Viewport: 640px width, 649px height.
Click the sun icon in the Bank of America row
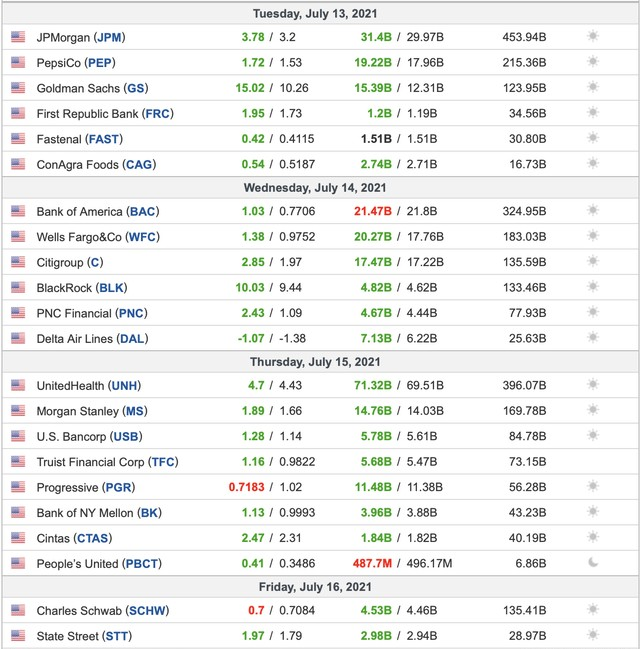click(x=593, y=211)
